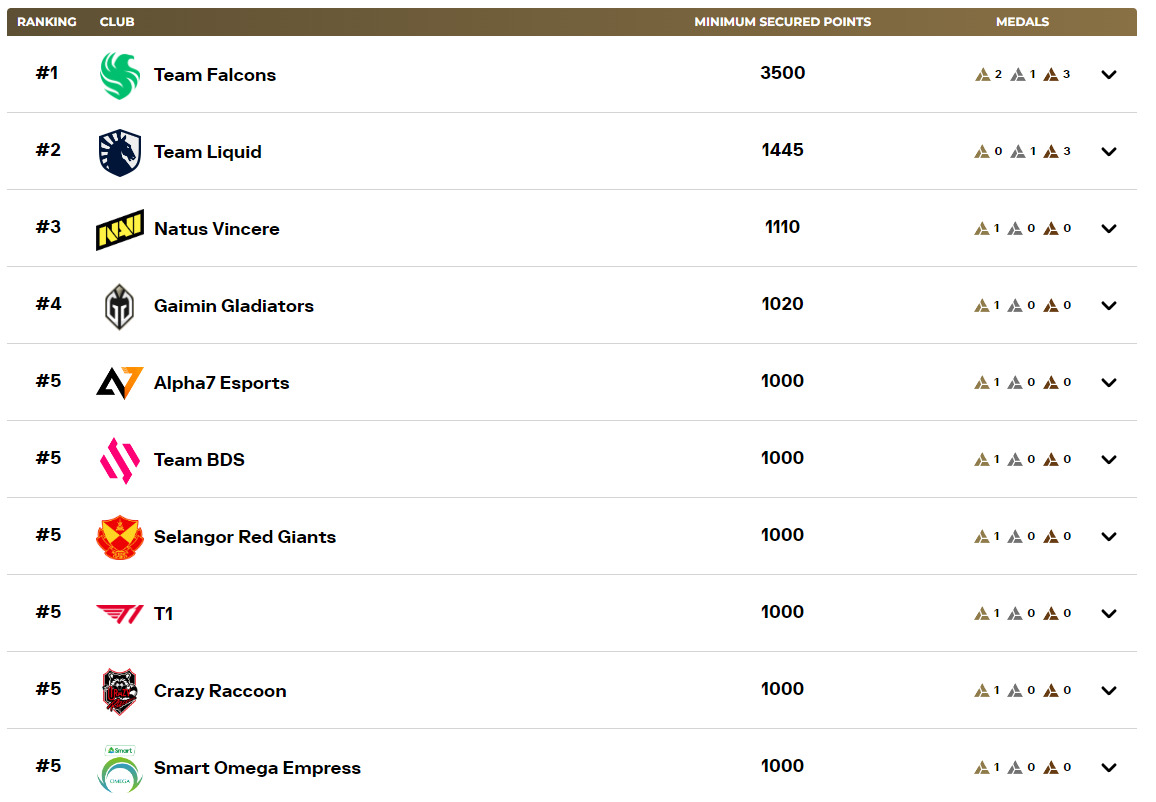Click the Selangor Red Giants crest
Screen dimensions: 1156x802
pyautogui.click(x=120, y=537)
